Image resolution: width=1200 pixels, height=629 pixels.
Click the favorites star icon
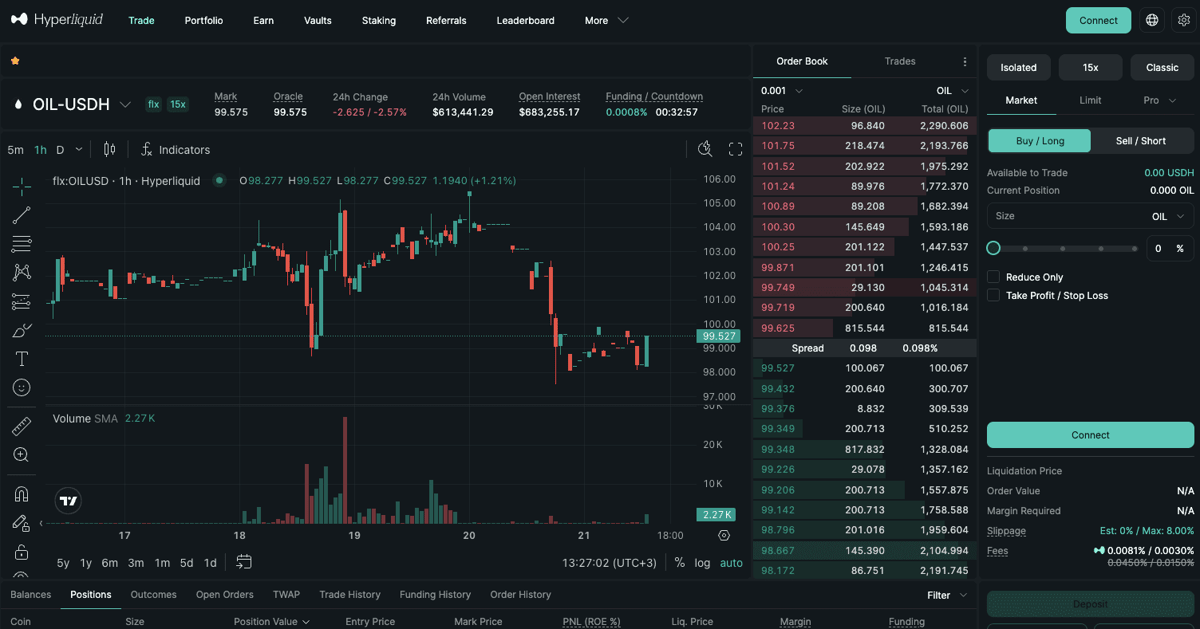[15, 61]
